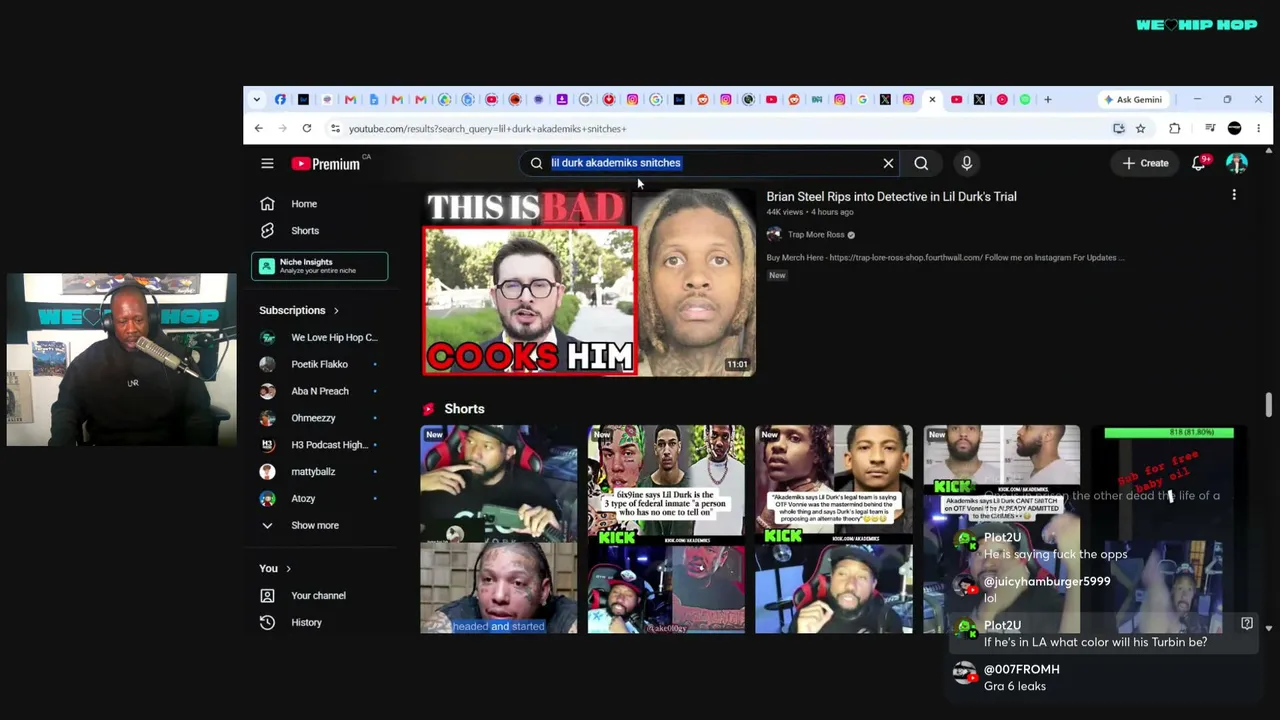Image resolution: width=1280 pixels, height=720 pixels.
Task: Open Chrome tab search dropdown
Action: click(x=256, y=99)
